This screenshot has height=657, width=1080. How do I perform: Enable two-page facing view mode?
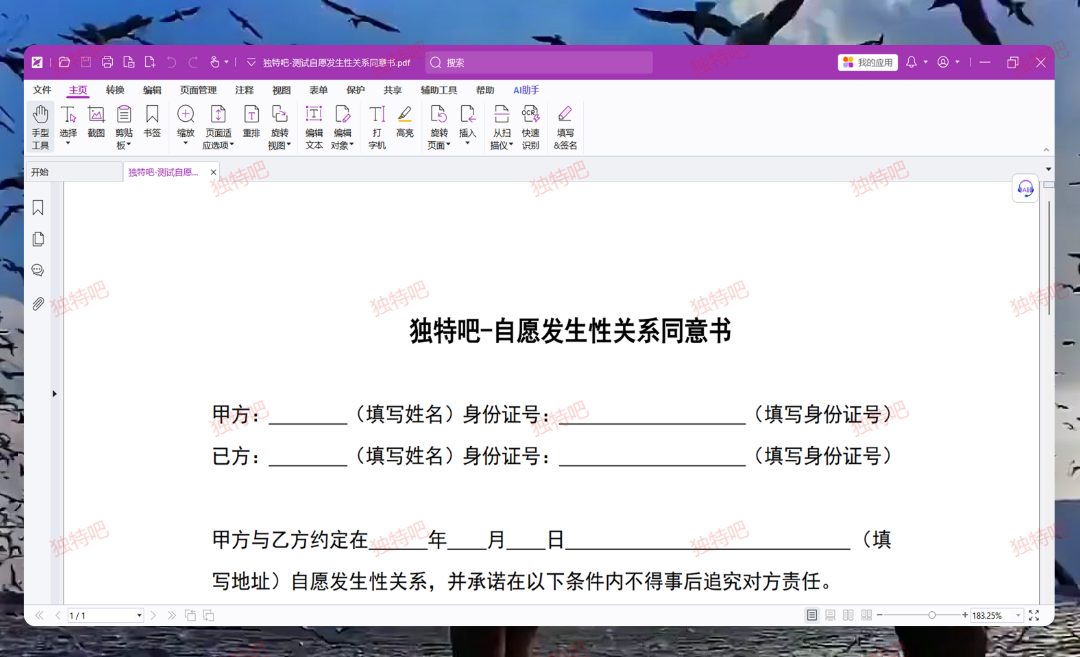click(849, 615)
